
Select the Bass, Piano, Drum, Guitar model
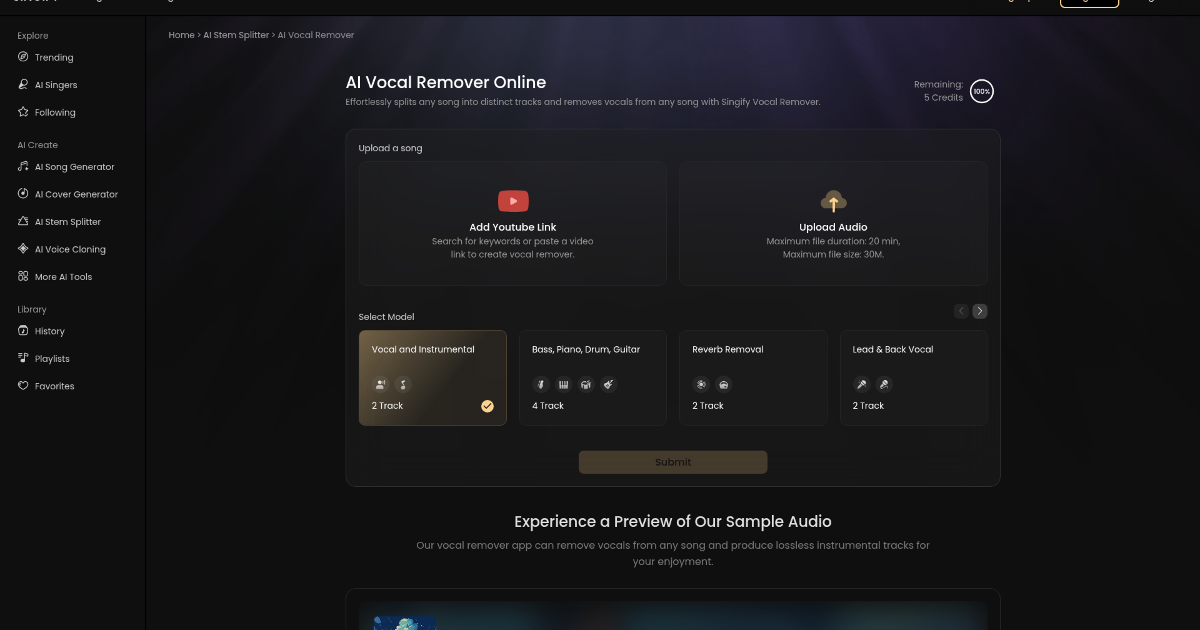[x=592, y=378]
